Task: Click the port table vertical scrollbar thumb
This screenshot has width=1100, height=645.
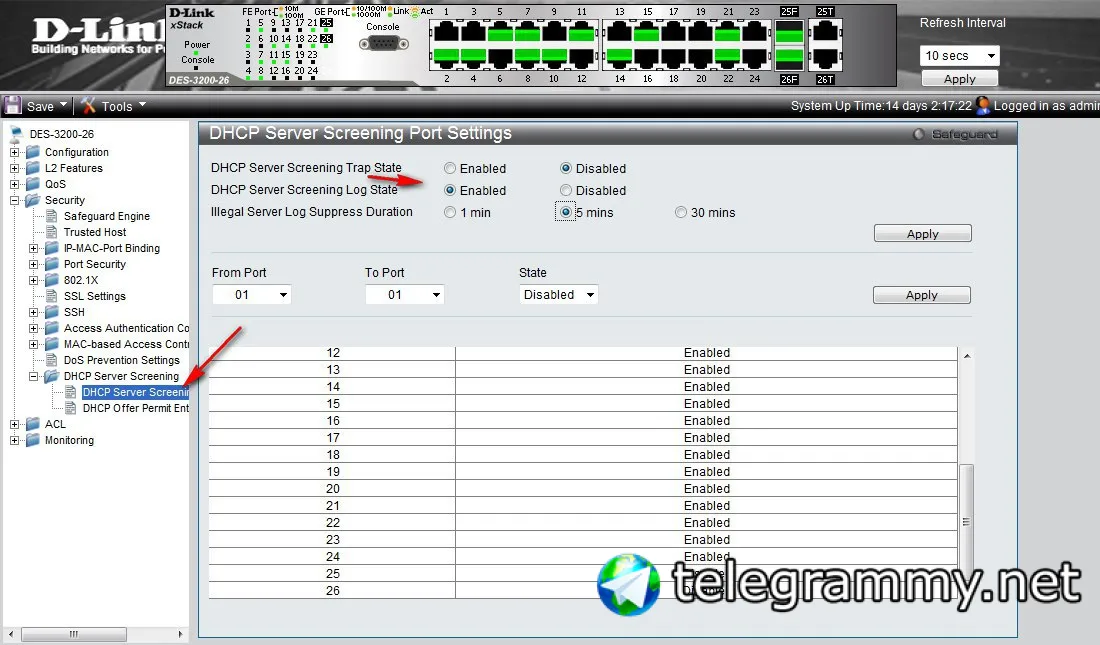Action: point(966,522)
